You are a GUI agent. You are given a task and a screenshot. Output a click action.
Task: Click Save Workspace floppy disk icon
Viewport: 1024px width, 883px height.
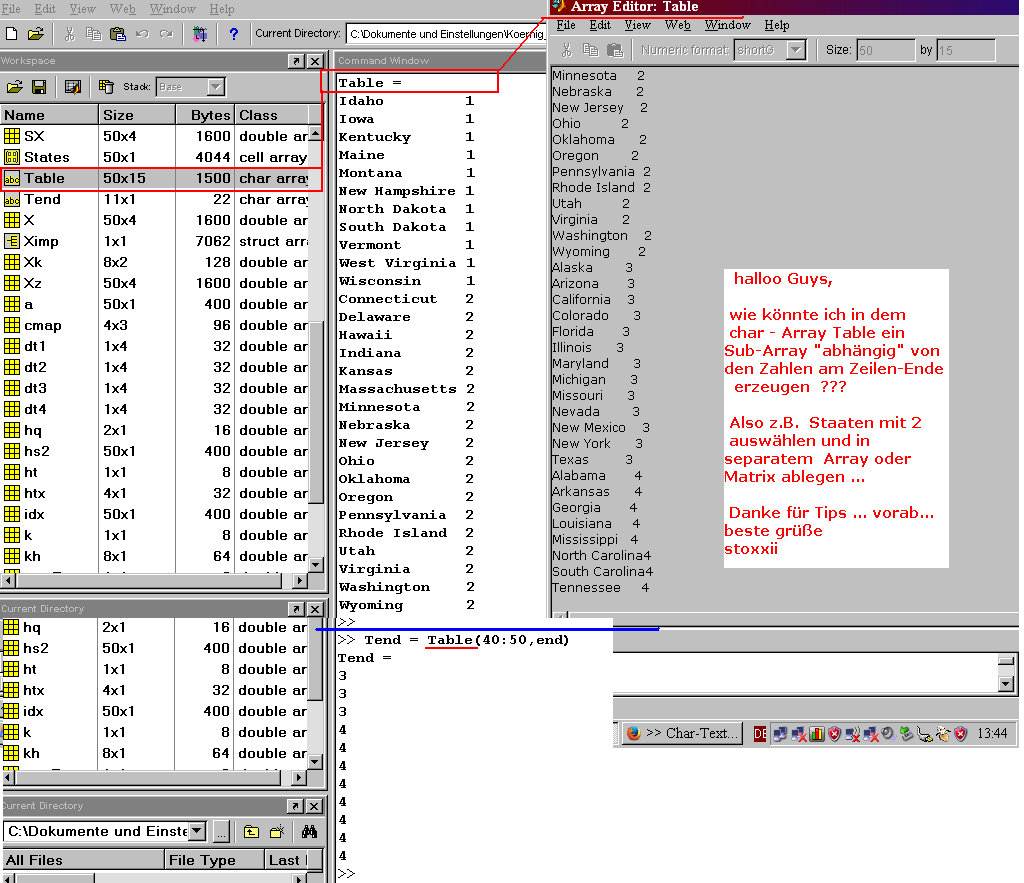point(39,87)
